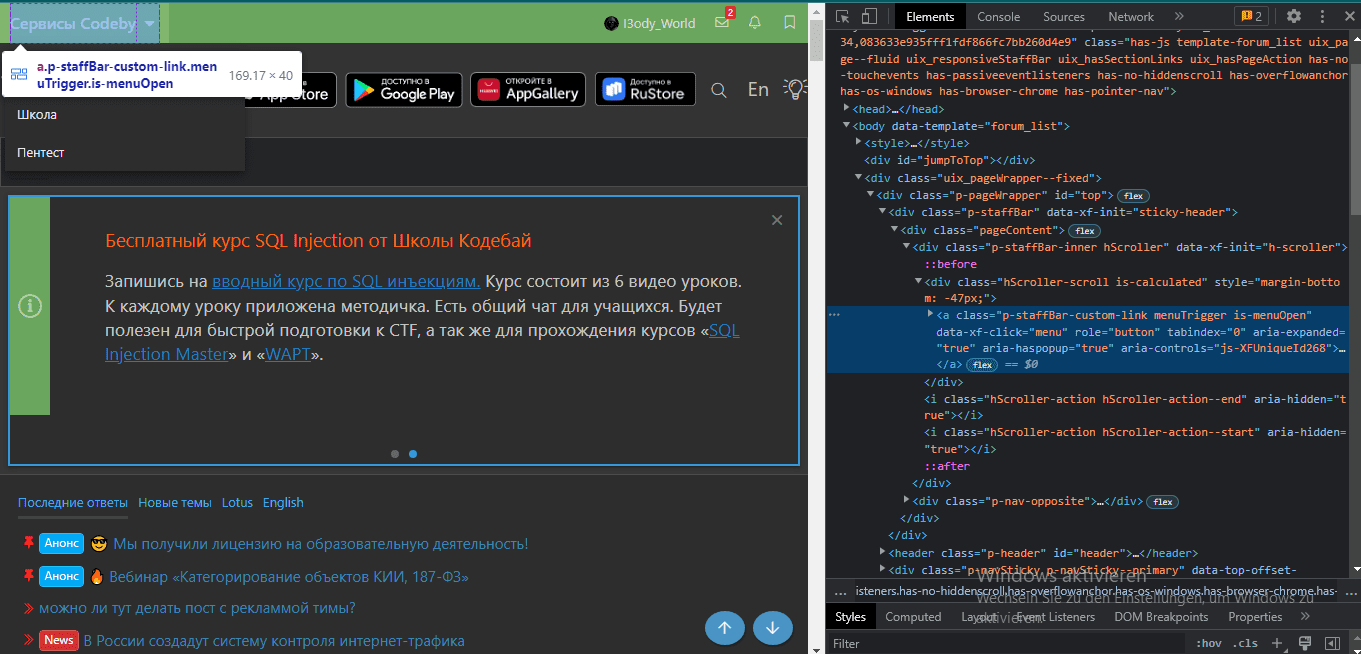Screen dimensions: 1361x654
Task: Close the SQL Injection notice banner
Action: tap(777, 220)
